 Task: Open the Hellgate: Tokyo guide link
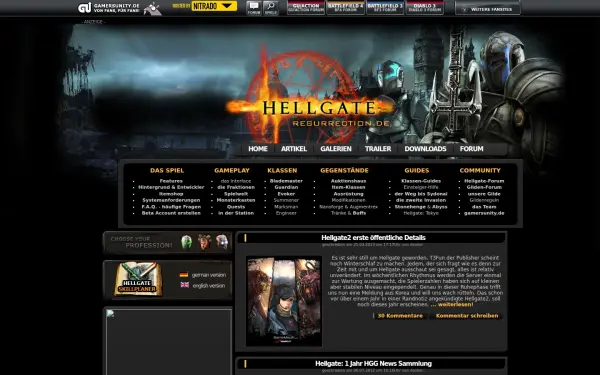421,213
